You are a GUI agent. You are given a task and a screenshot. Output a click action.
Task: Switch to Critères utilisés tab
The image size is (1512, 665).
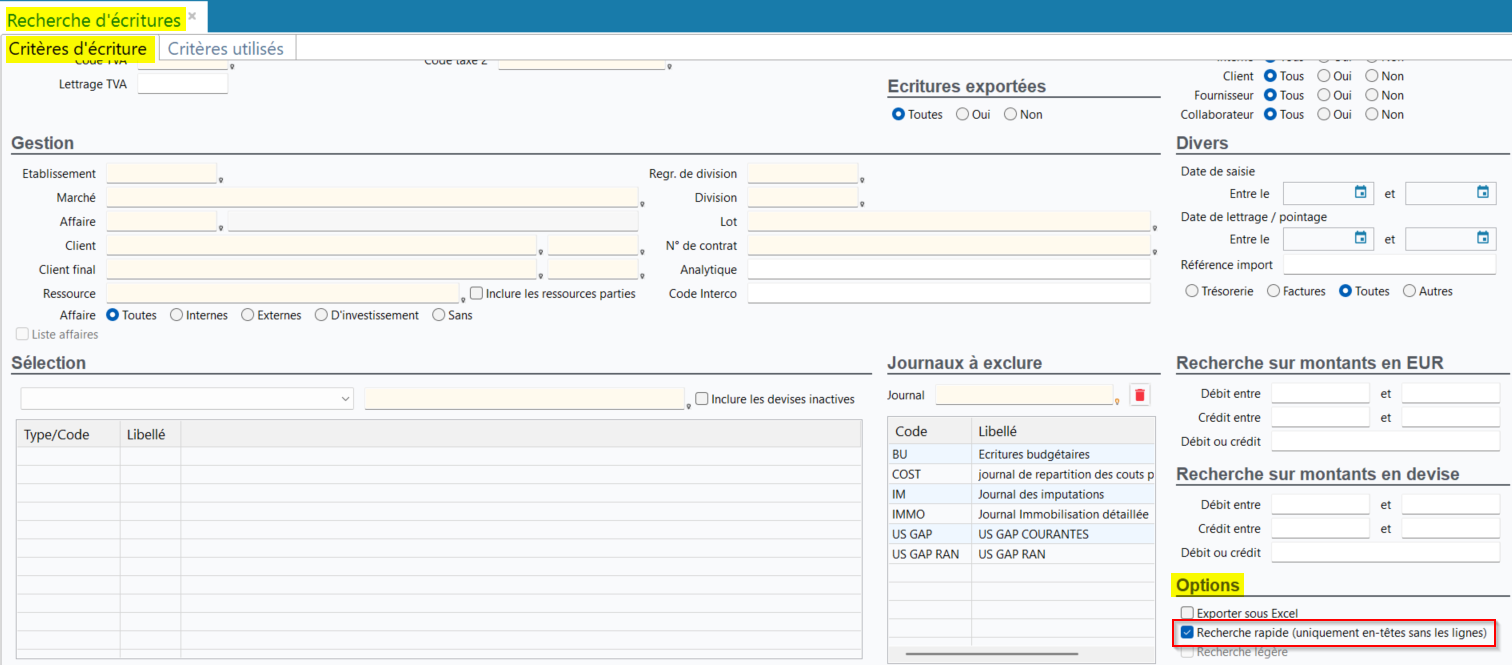[x=225, y=48]
